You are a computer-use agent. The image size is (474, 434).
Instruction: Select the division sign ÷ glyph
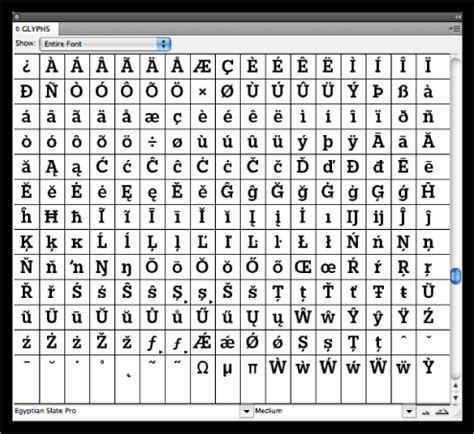152,142
